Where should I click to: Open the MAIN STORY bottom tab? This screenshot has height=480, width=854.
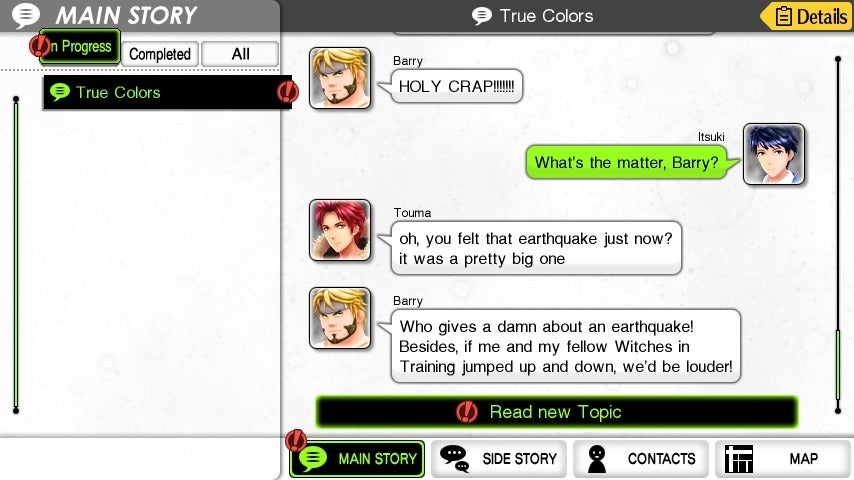coord(357,459)
